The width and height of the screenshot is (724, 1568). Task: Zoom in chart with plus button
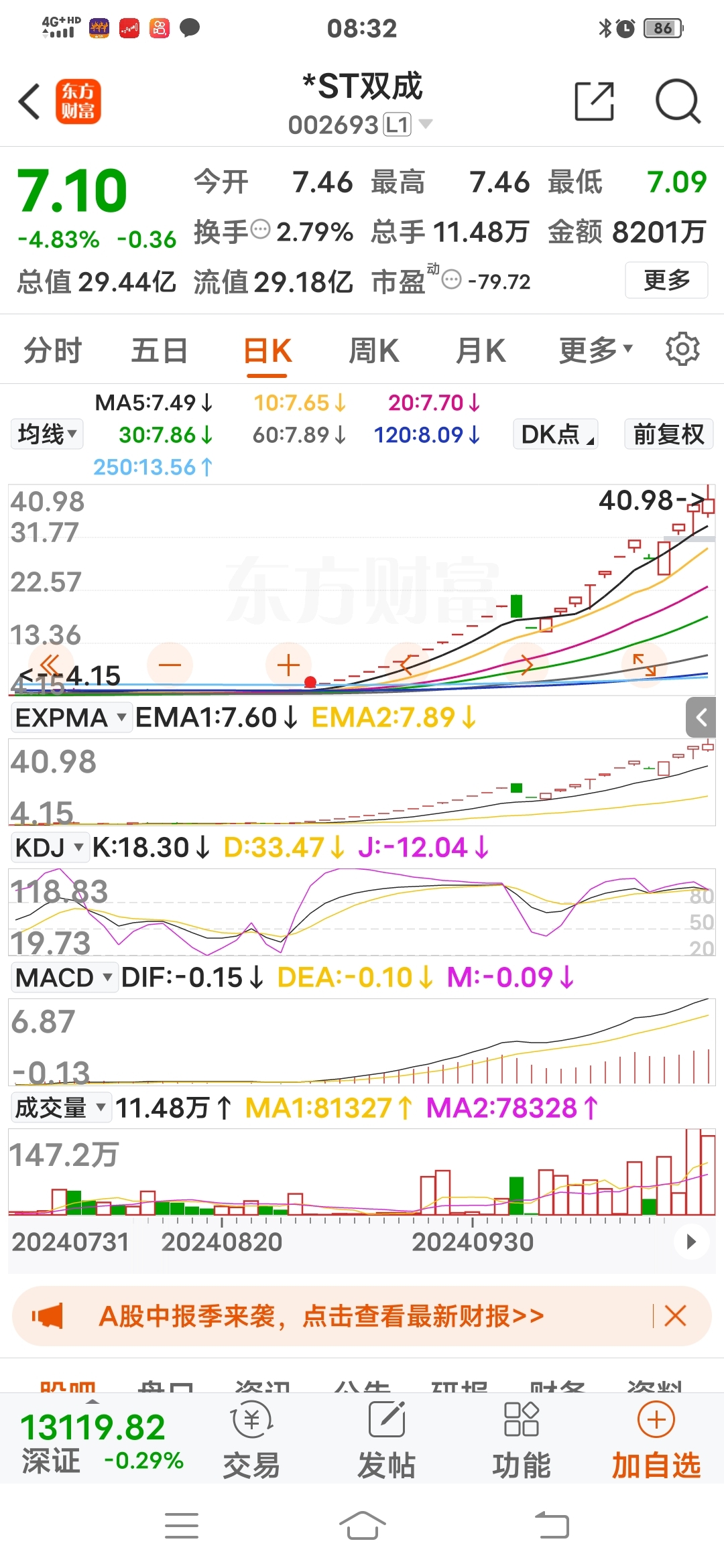click(288, 665)
